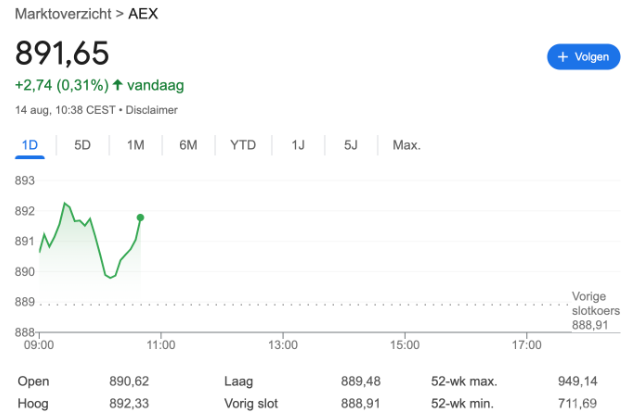This screenshot has width=638, height=419.
Task: Switch to the 5D chart tab
Action: 83,145
